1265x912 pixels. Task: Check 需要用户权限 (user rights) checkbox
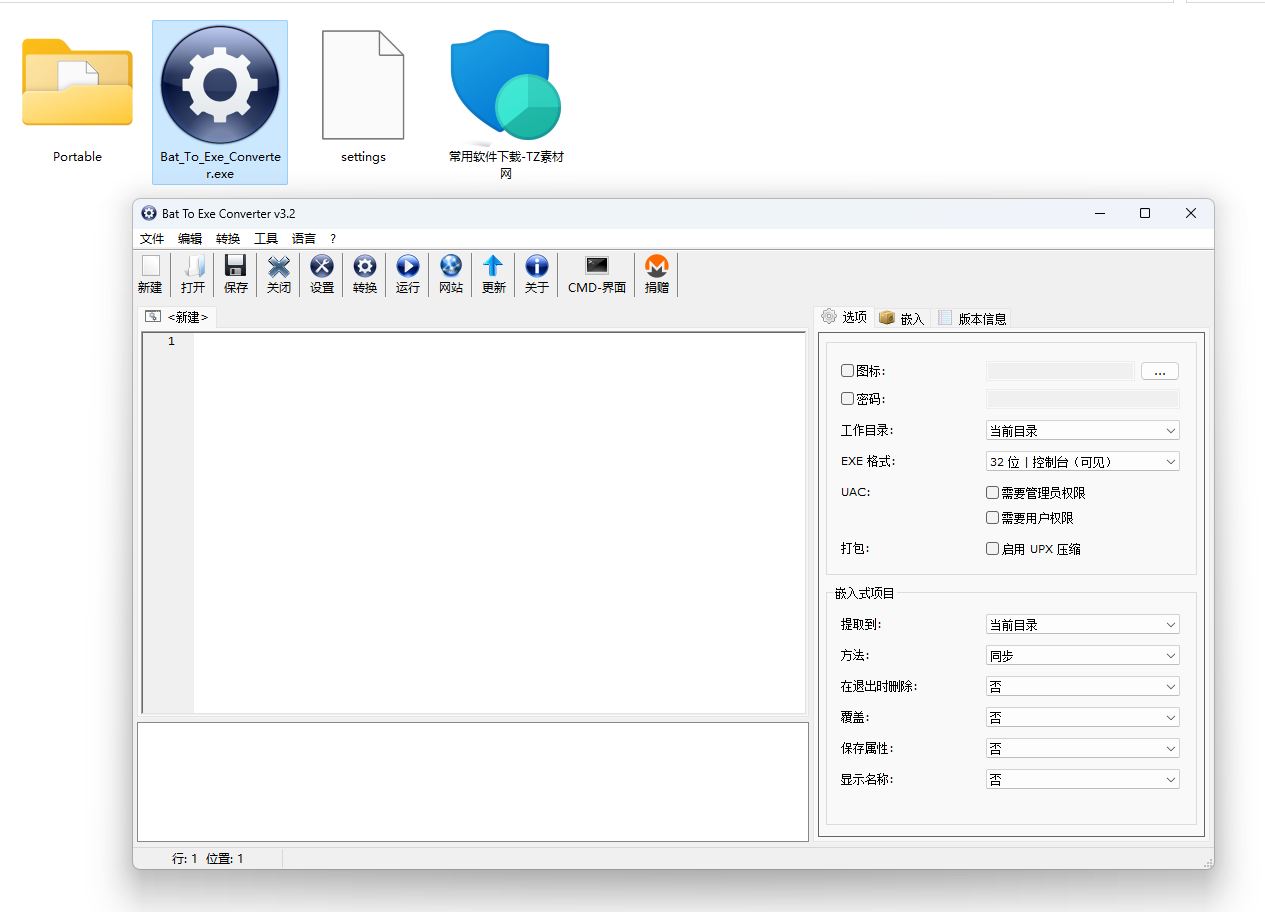click(993, 518)
